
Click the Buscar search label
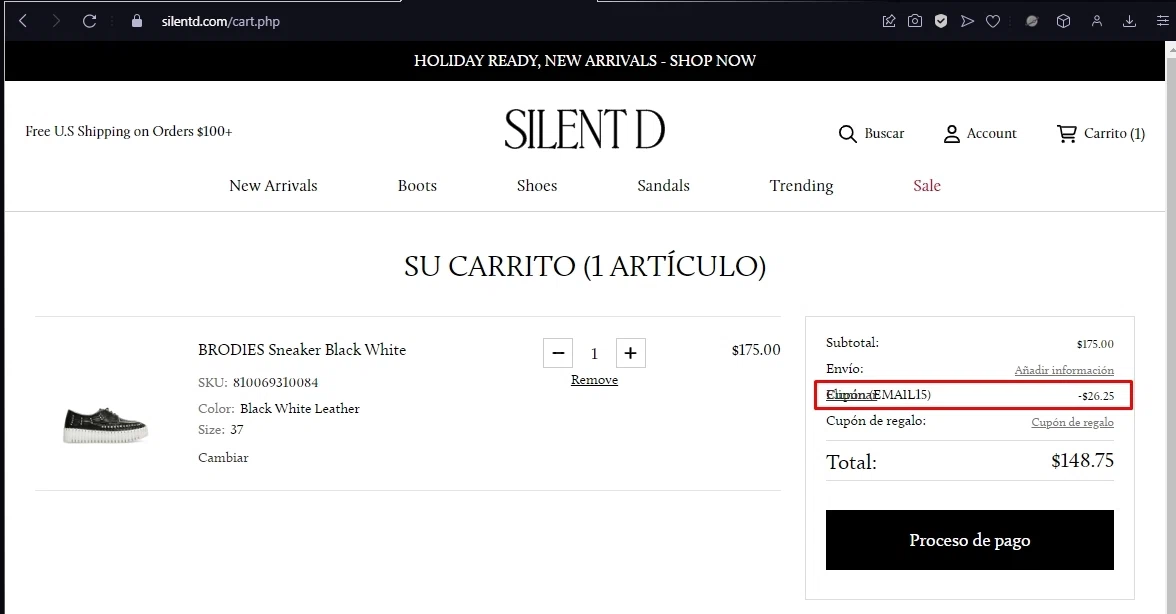pyautogui.click(x=884, y=133)
